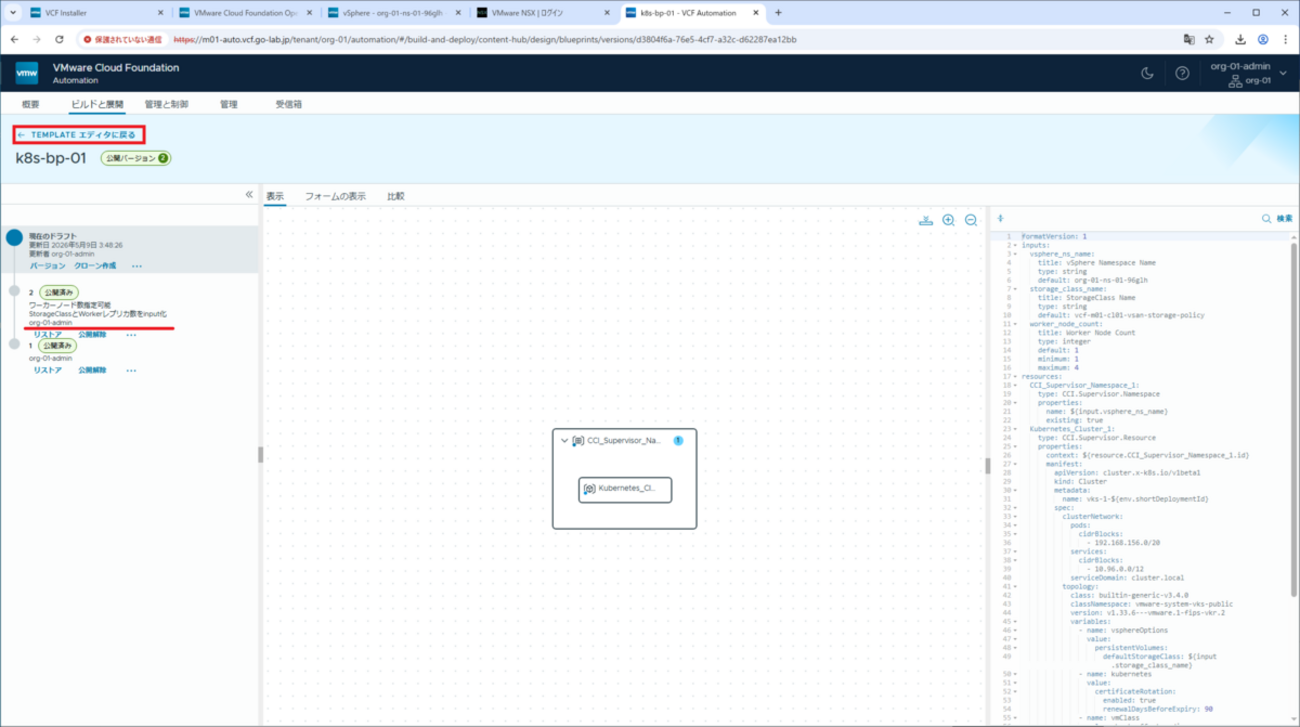The width and height of the screenshot is (1300, 727).
Task: Open the 比較 compare tab
Action: [x=396, y=196]
